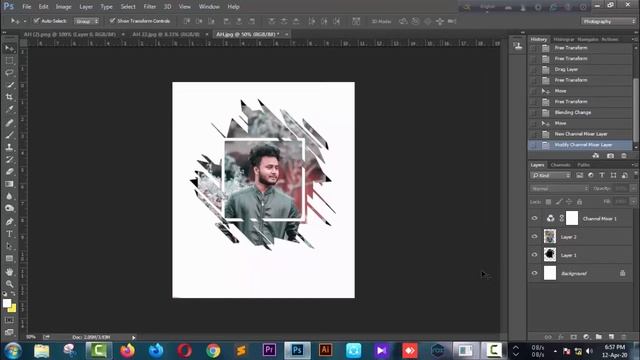Hide Layer 2 with its eye icon
Screen dimensions: 640x360
(x=534, y=237)
